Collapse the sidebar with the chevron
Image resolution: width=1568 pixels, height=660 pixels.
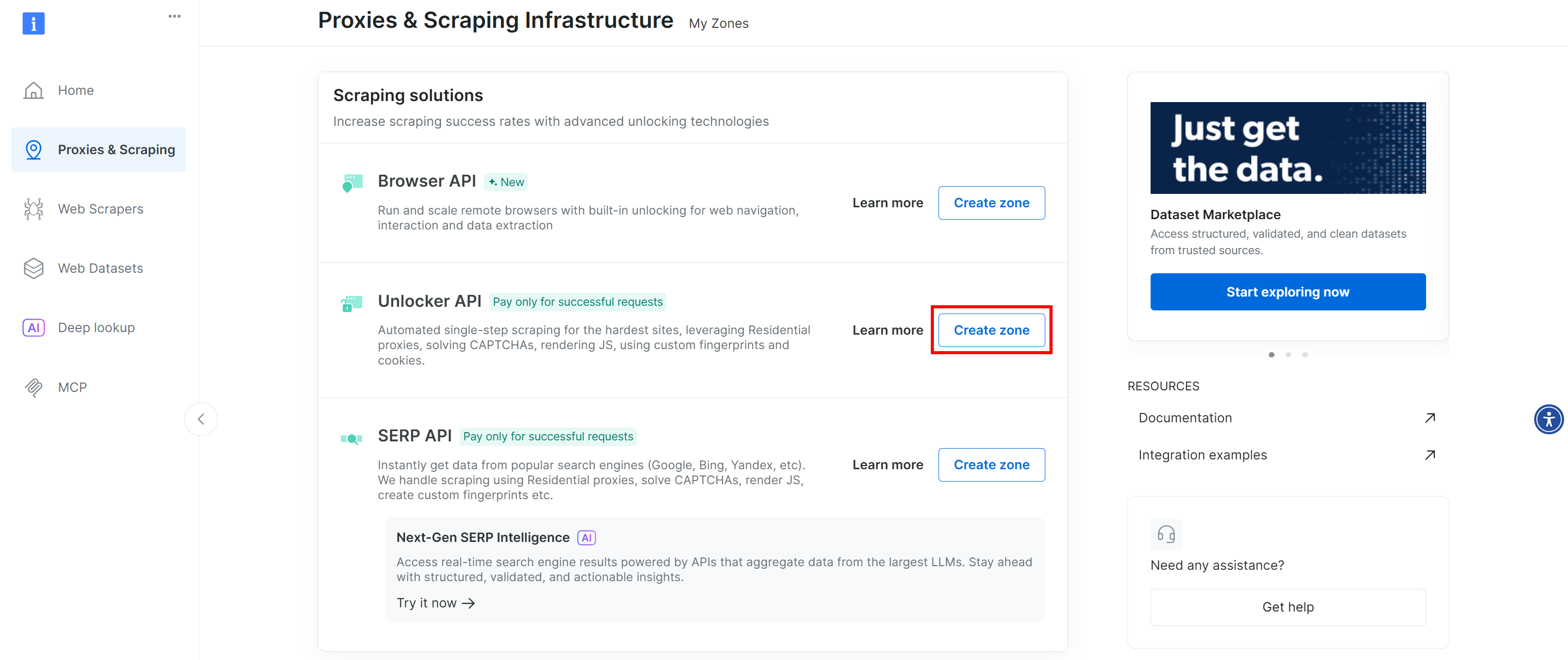[x=201, y=419]
